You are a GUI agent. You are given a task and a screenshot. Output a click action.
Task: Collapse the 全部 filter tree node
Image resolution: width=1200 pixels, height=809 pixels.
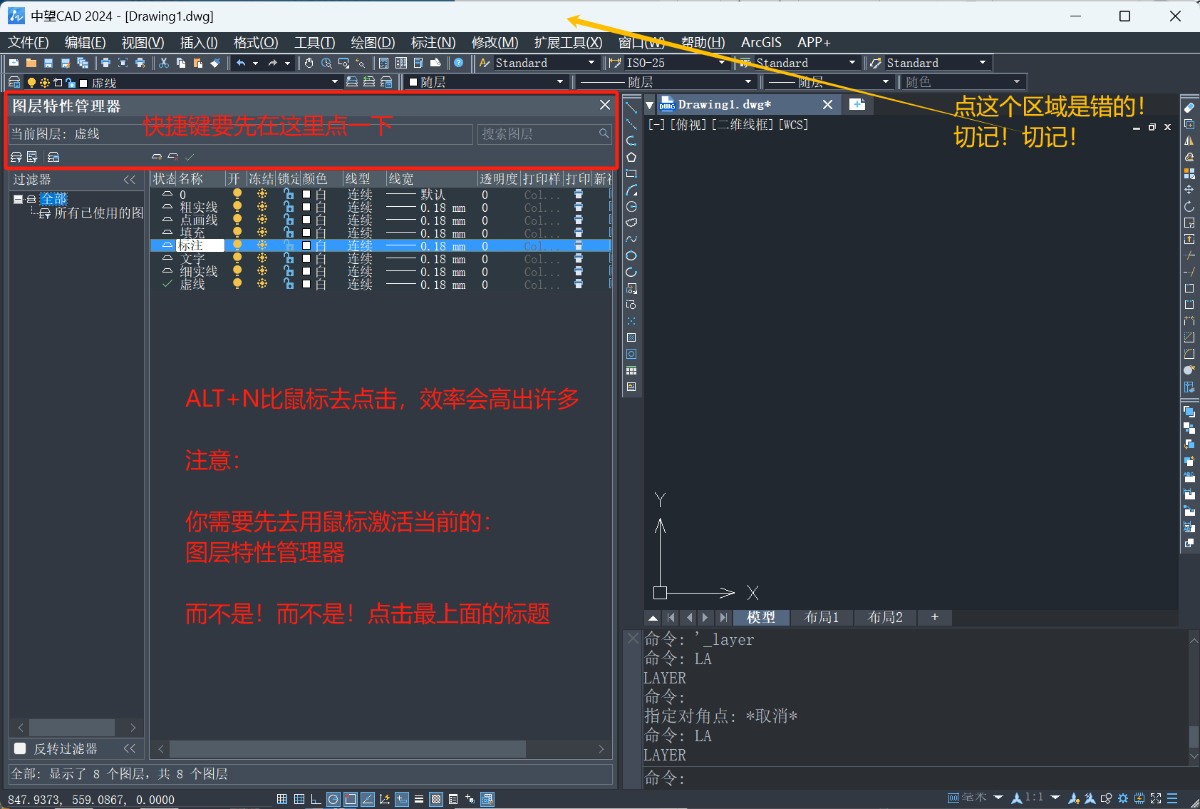[18, 199]
